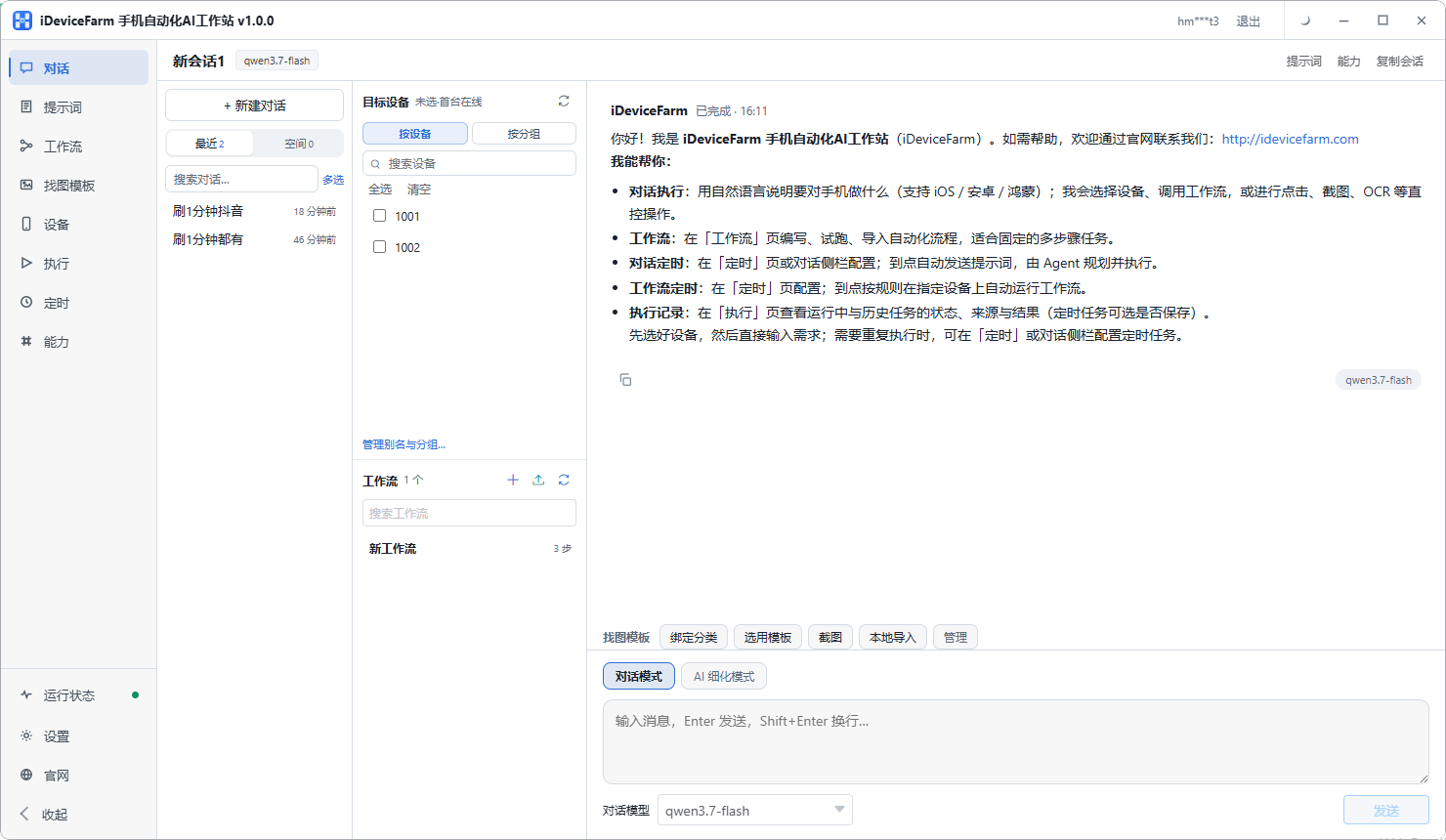Switch to 对话模式 chat mode
This screenshot has width=1446, height=840.
[x=639, y=676]
